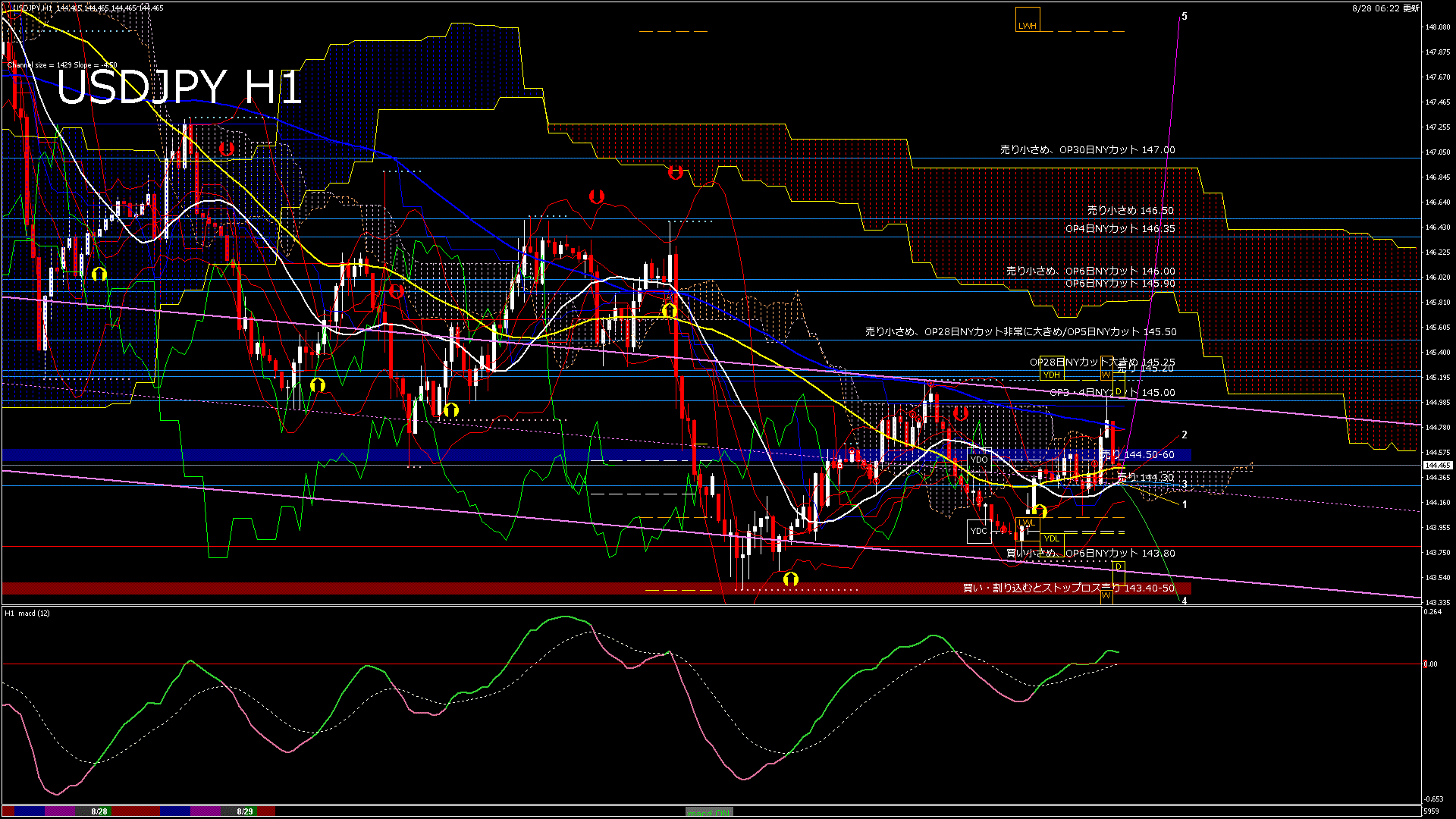The image size is (1456, 819).
Task: Click the 売り 144.50-60 label in the blue zone
Action: (x=1137, y=455)
